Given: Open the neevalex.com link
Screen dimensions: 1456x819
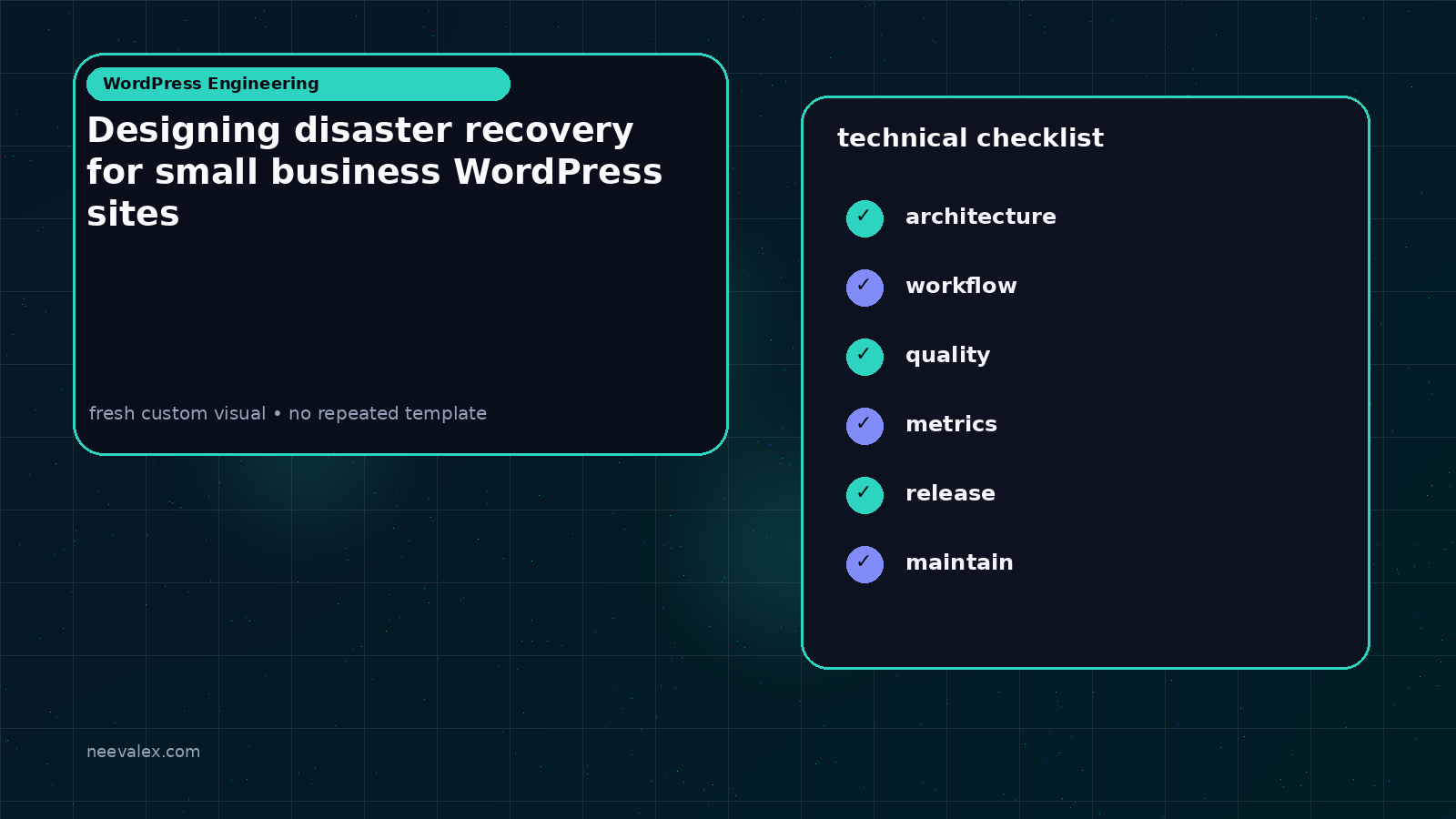Looking at the screenshot, I should coord(143,752).
